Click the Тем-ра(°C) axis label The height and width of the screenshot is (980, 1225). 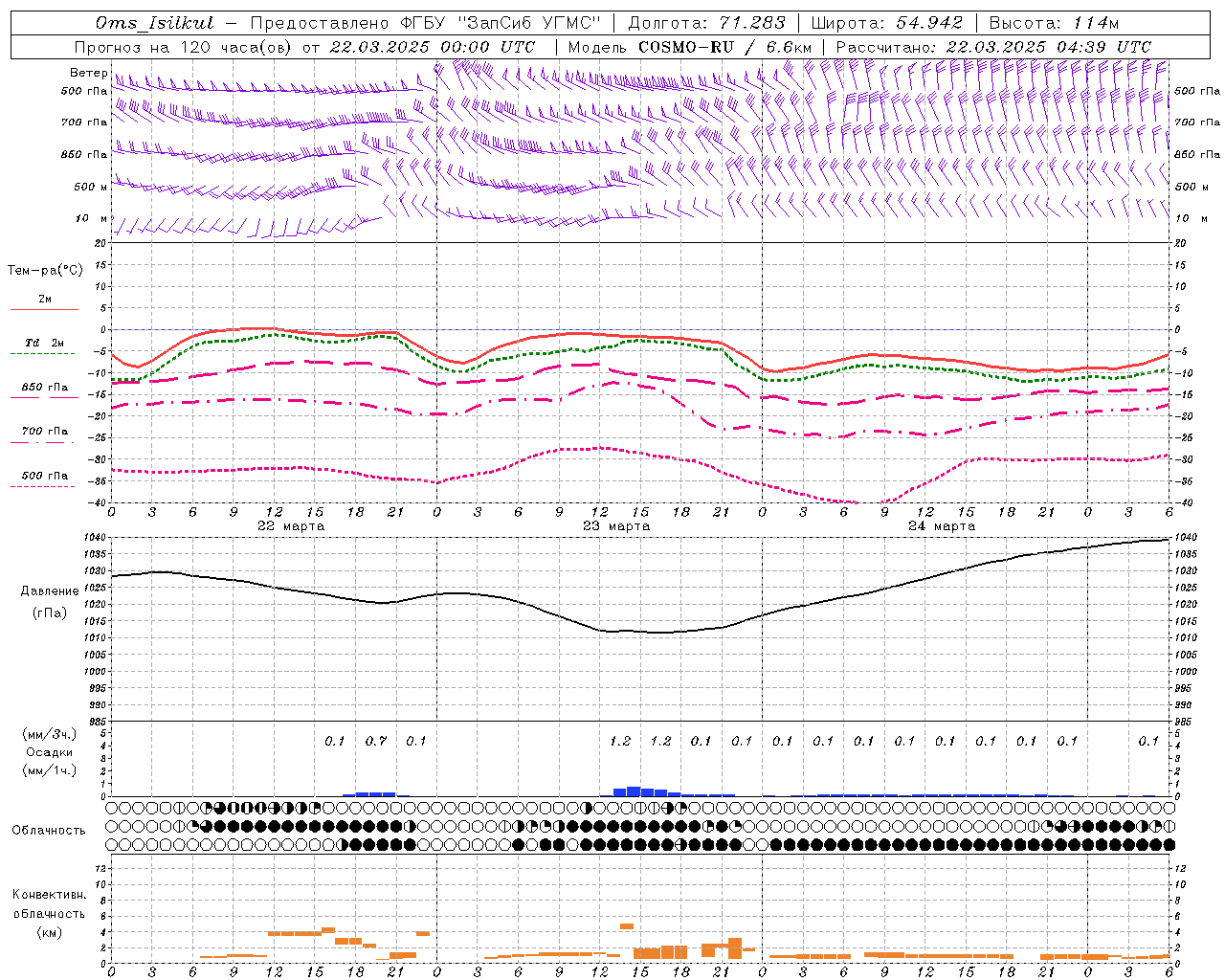tap(45, 271)
